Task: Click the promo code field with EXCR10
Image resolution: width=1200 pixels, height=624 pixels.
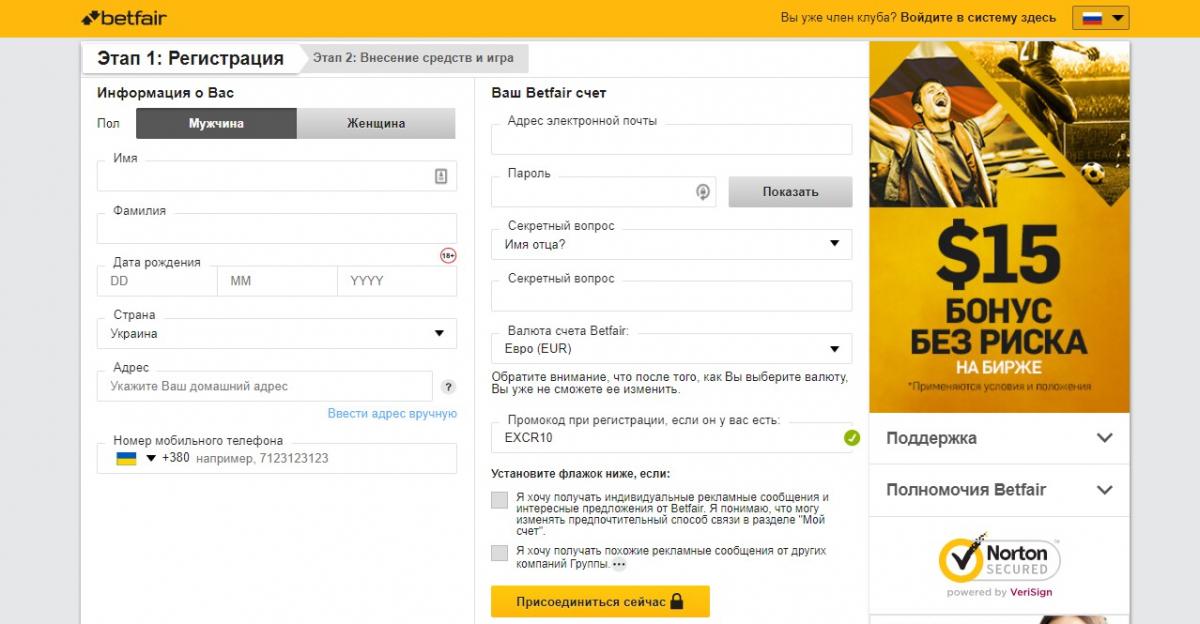Action: pos(672,438)
